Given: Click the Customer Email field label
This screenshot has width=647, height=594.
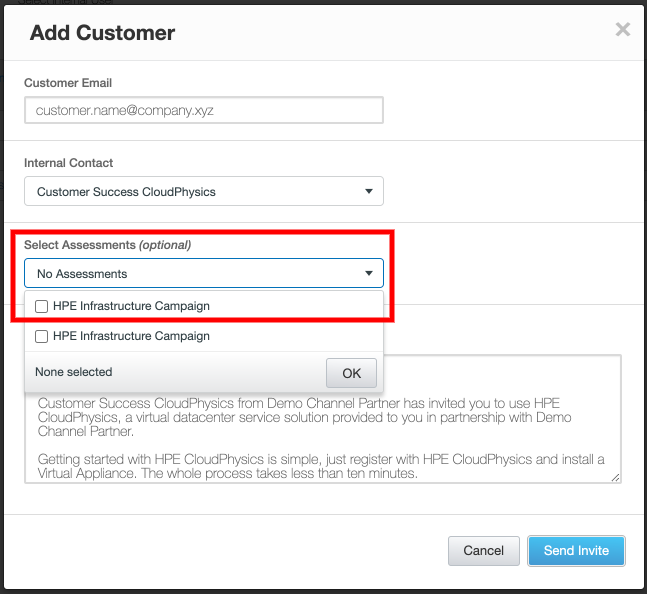Looking at the screenshot, I should [68, 83].
